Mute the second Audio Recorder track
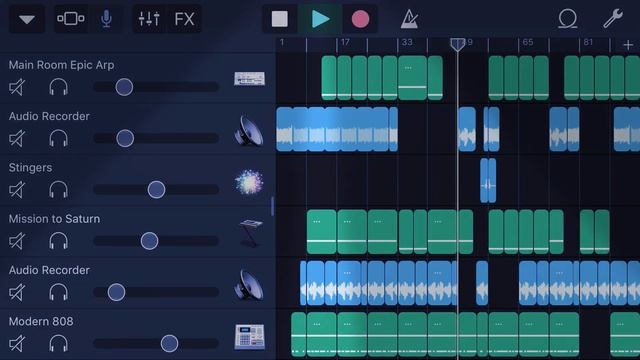 click(x=17, y=292)
